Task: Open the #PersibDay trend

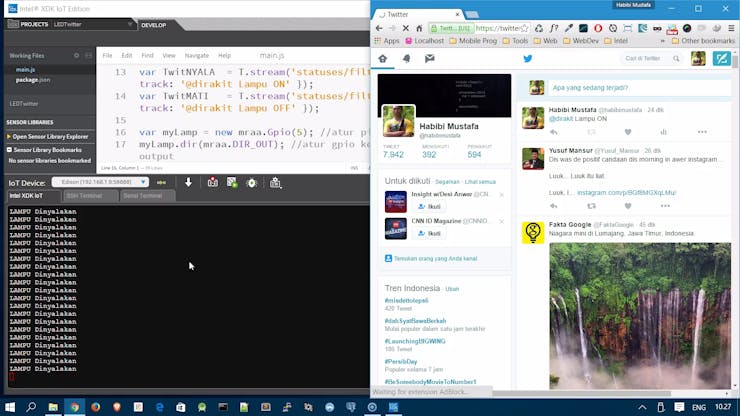Action: pyautogui.click(x=401, y=362)
